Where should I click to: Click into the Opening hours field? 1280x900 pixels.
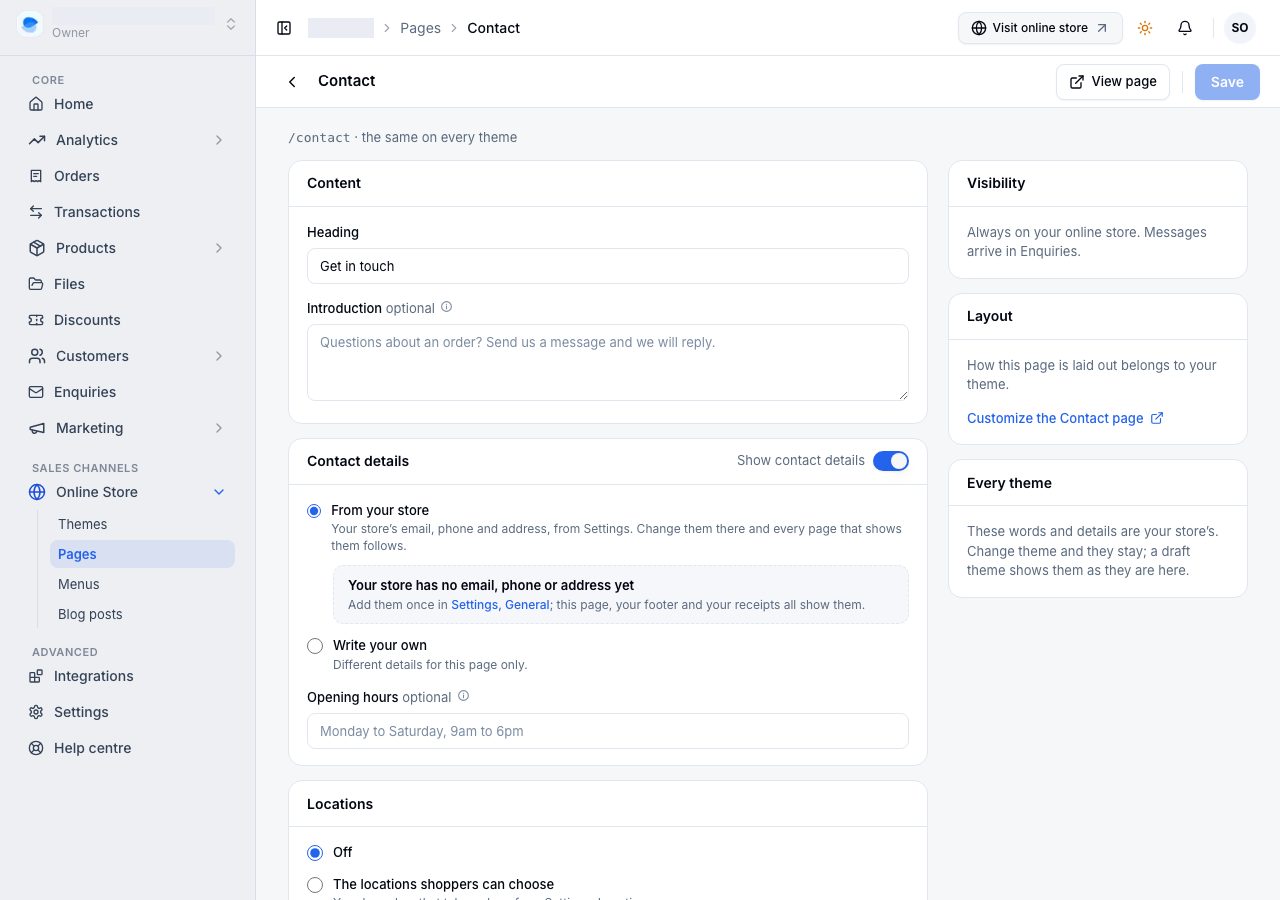point(608,731)
